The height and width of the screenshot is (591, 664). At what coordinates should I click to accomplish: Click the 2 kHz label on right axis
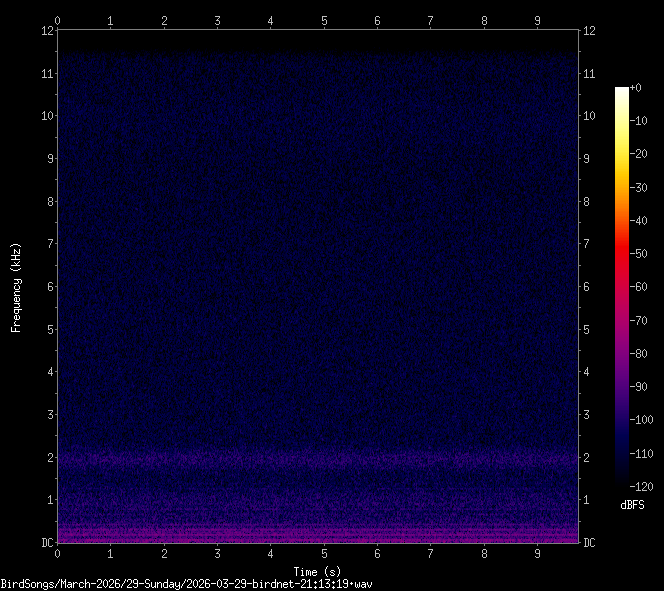point(588,457)
